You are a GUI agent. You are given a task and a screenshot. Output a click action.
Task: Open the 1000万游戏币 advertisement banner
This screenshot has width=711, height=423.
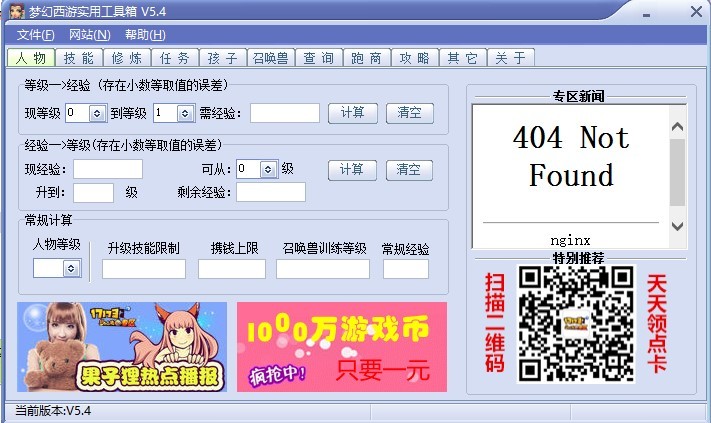(x=341, y=346)
